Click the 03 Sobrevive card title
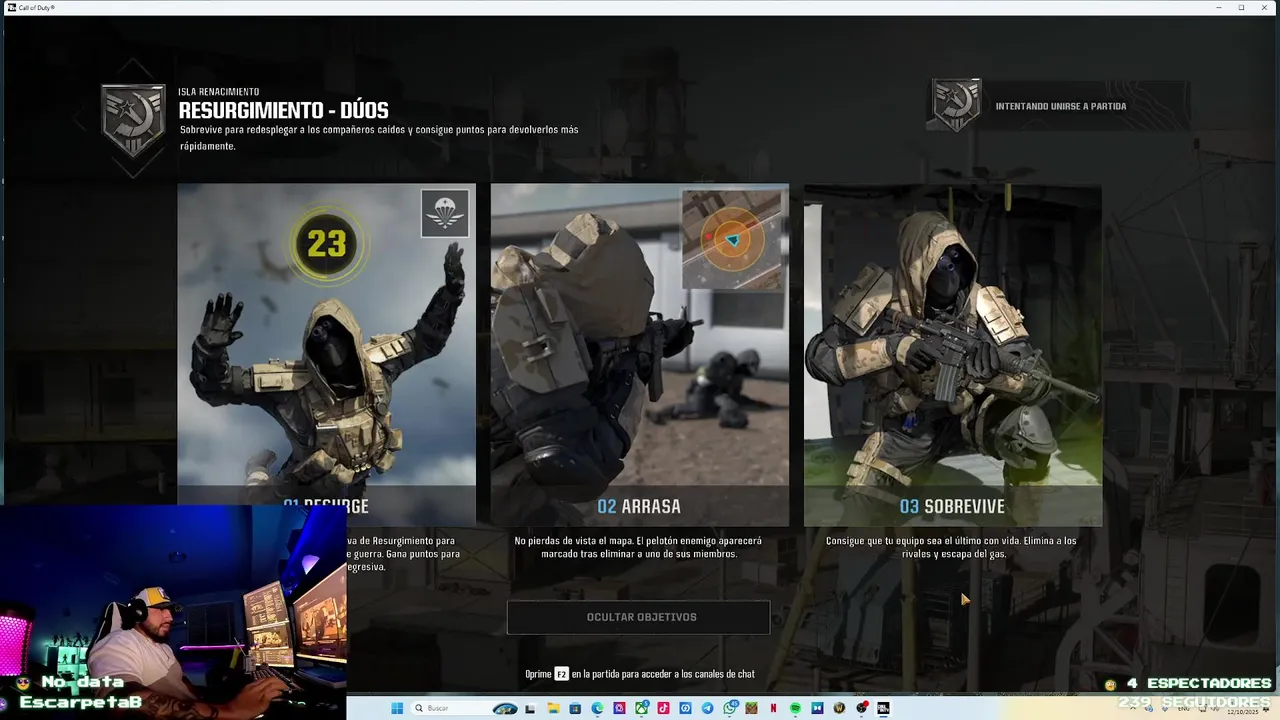This screenshot has height=720, width=1280. point(952,507)
